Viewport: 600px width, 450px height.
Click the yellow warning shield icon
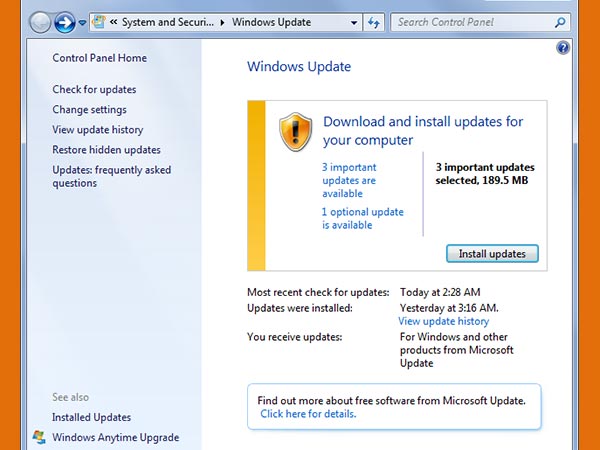coord(295,132)
